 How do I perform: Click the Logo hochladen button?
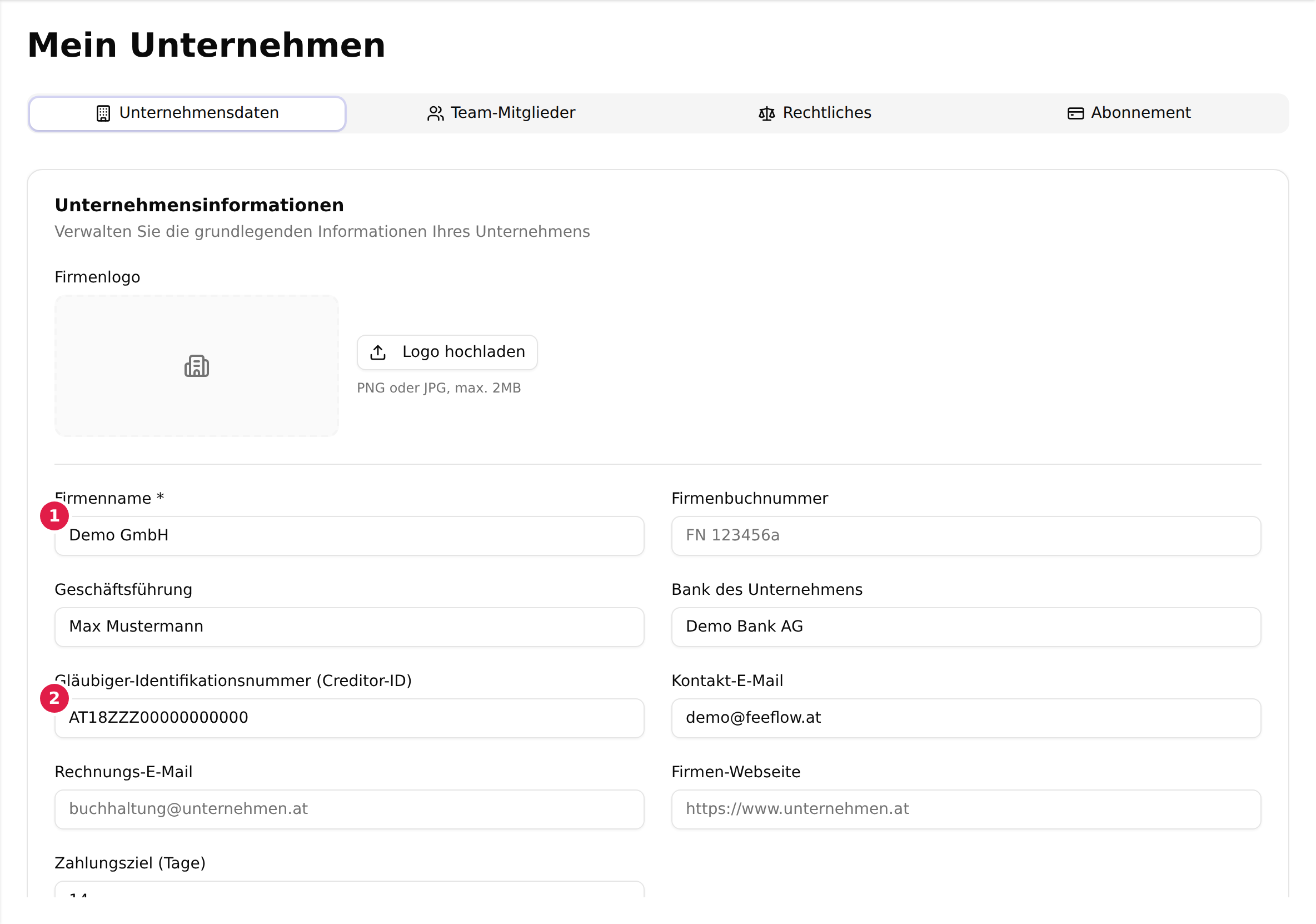(447, 352)
